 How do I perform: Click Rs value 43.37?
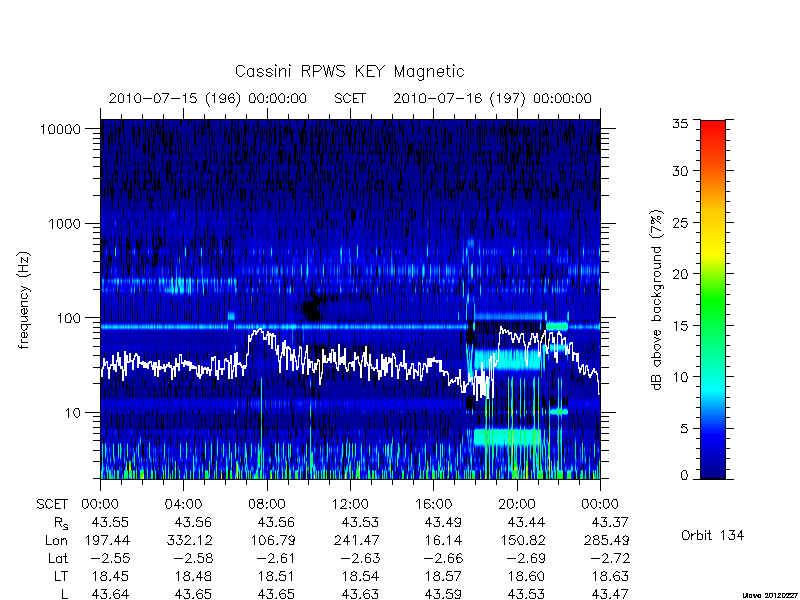coord(609,522)
